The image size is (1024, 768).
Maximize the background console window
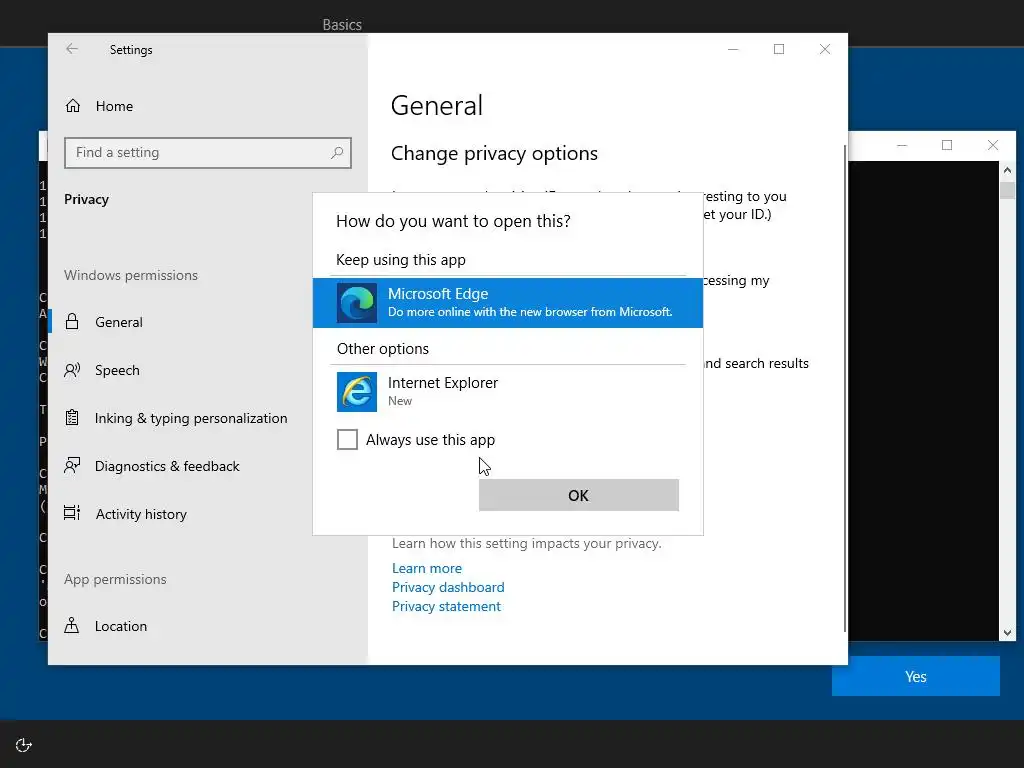pyautogui.click(x=947, y=145)
